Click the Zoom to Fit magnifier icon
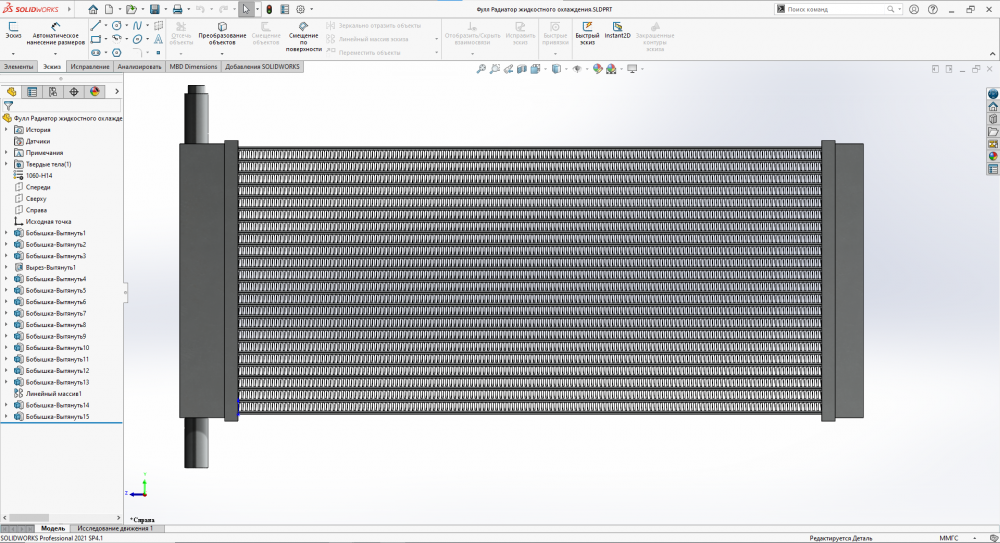Image resolution: width=1000 pixels, height=543 pixels. tap(481, 69)
